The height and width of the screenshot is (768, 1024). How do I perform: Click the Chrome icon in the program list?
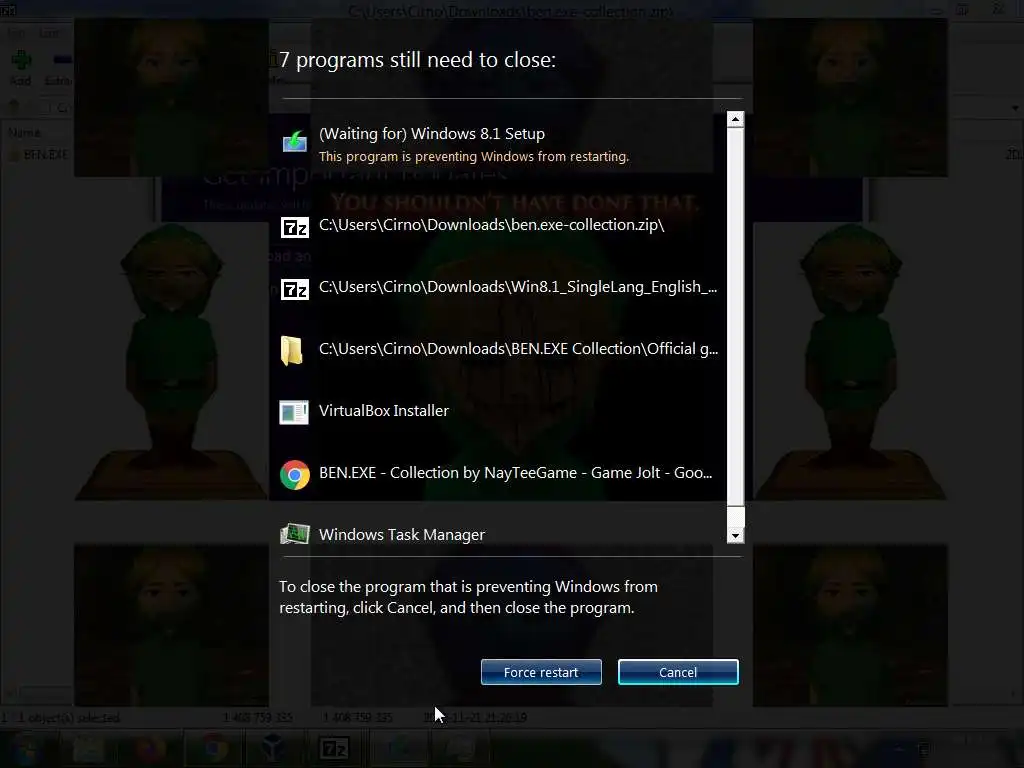point(295,475)
